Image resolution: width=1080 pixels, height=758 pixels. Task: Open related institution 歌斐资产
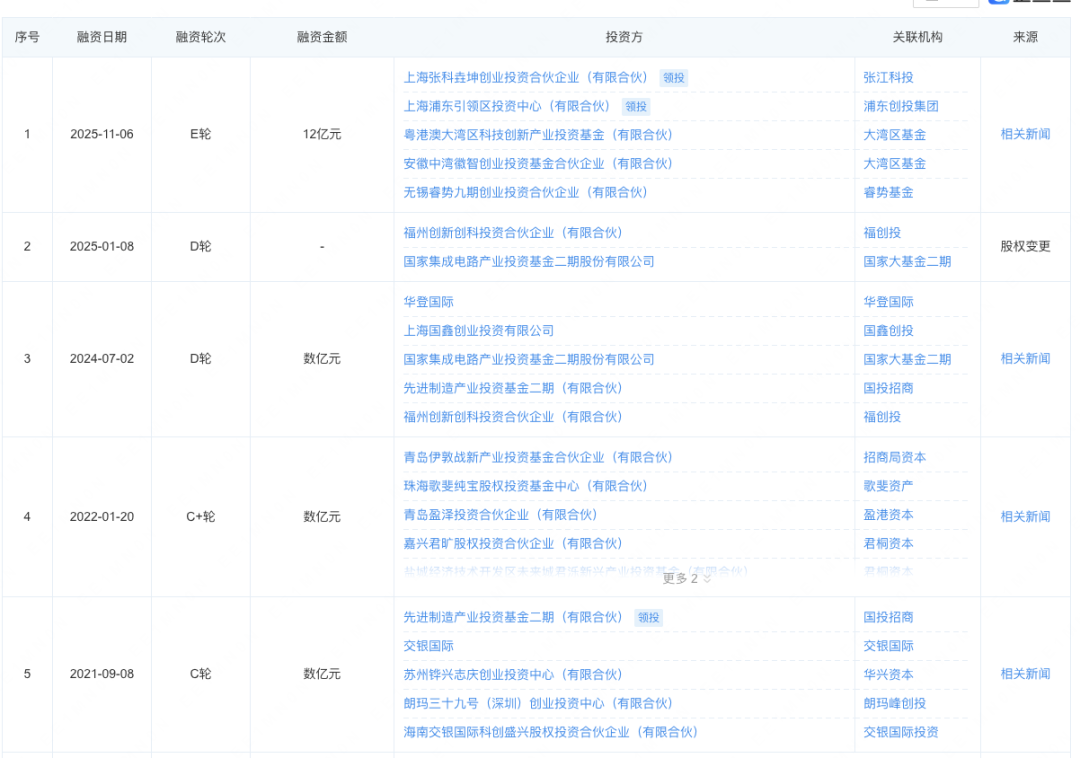[889, 486]
